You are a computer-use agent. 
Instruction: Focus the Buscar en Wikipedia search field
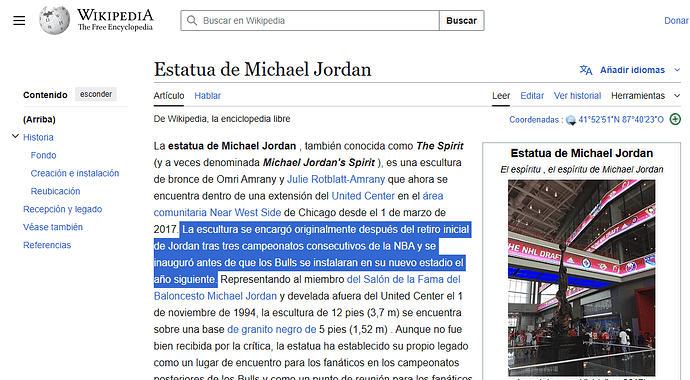click(x=310, y=21)
